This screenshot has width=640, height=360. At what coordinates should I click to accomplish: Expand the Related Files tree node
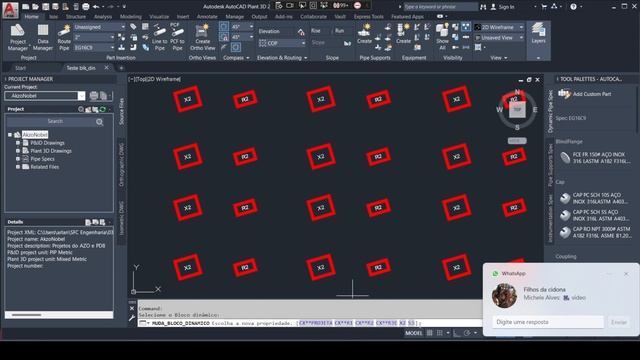(x=18, y=167)
